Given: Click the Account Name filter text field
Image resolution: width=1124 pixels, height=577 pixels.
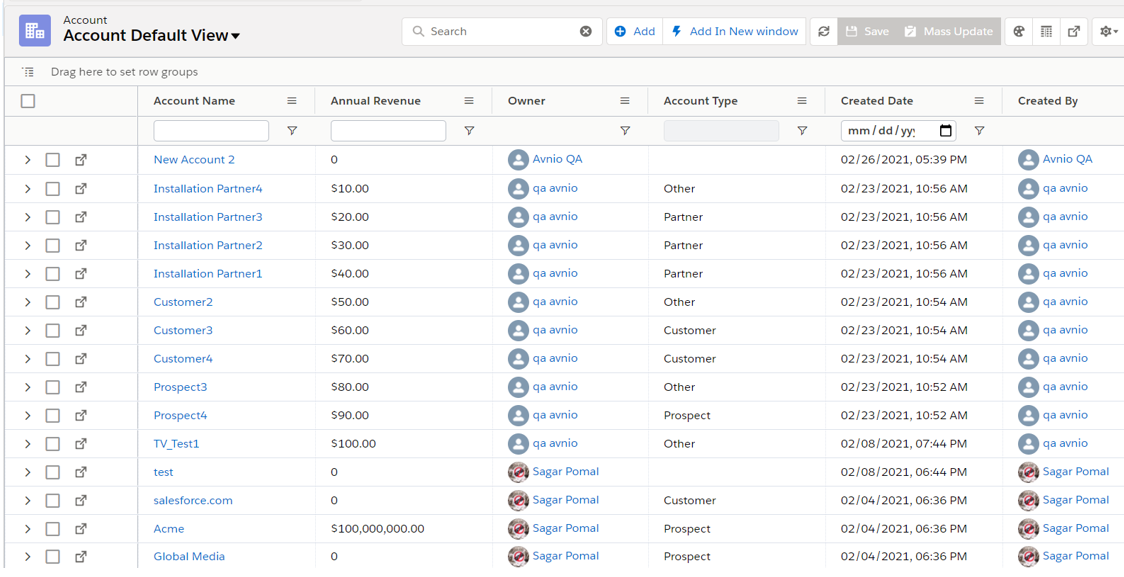Looking at the screenshot, I should [x=211, y=131].
